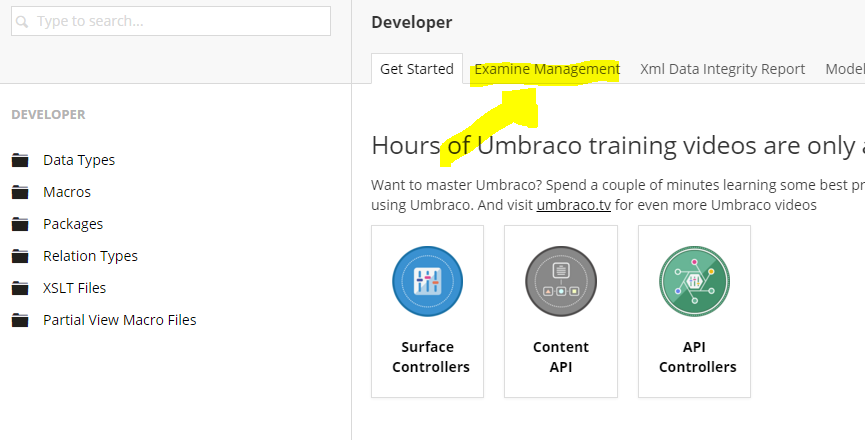
Task: Switch to the Get Started tab
Action: (x=417, y=69)
